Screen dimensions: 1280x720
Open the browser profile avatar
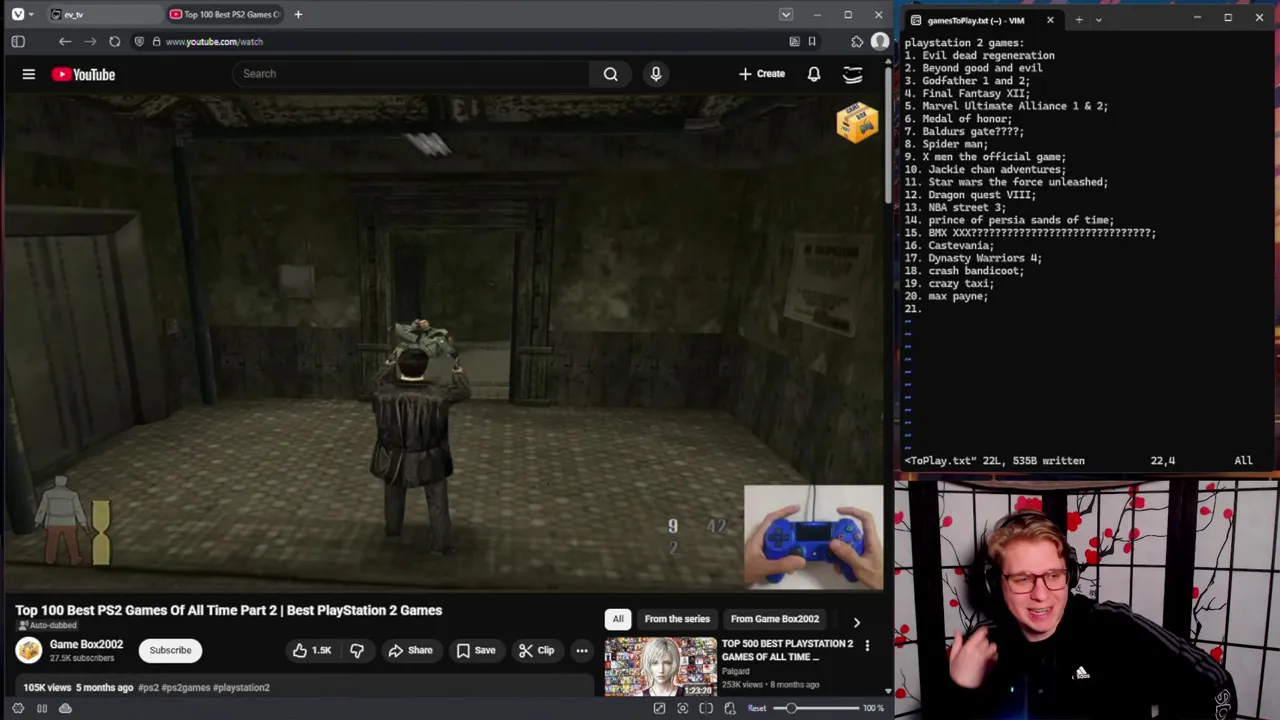[879, 41]
